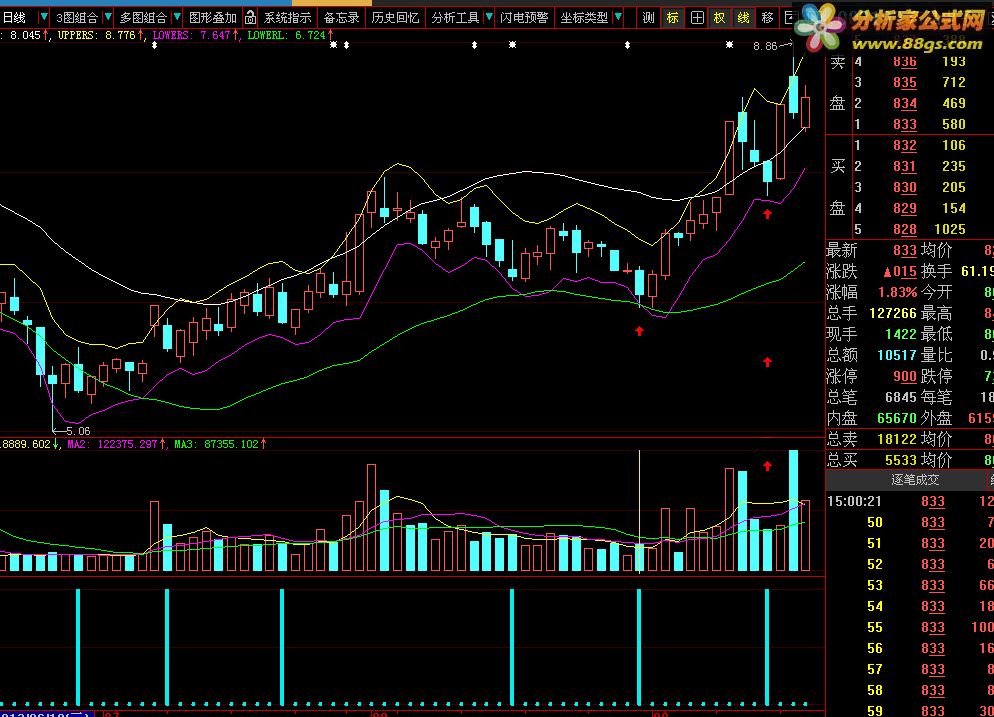Viewport: 994px width, 717px height.
Task: Expand the 多图组合 dropdown arrow
Action: click(x=177, y=17)
